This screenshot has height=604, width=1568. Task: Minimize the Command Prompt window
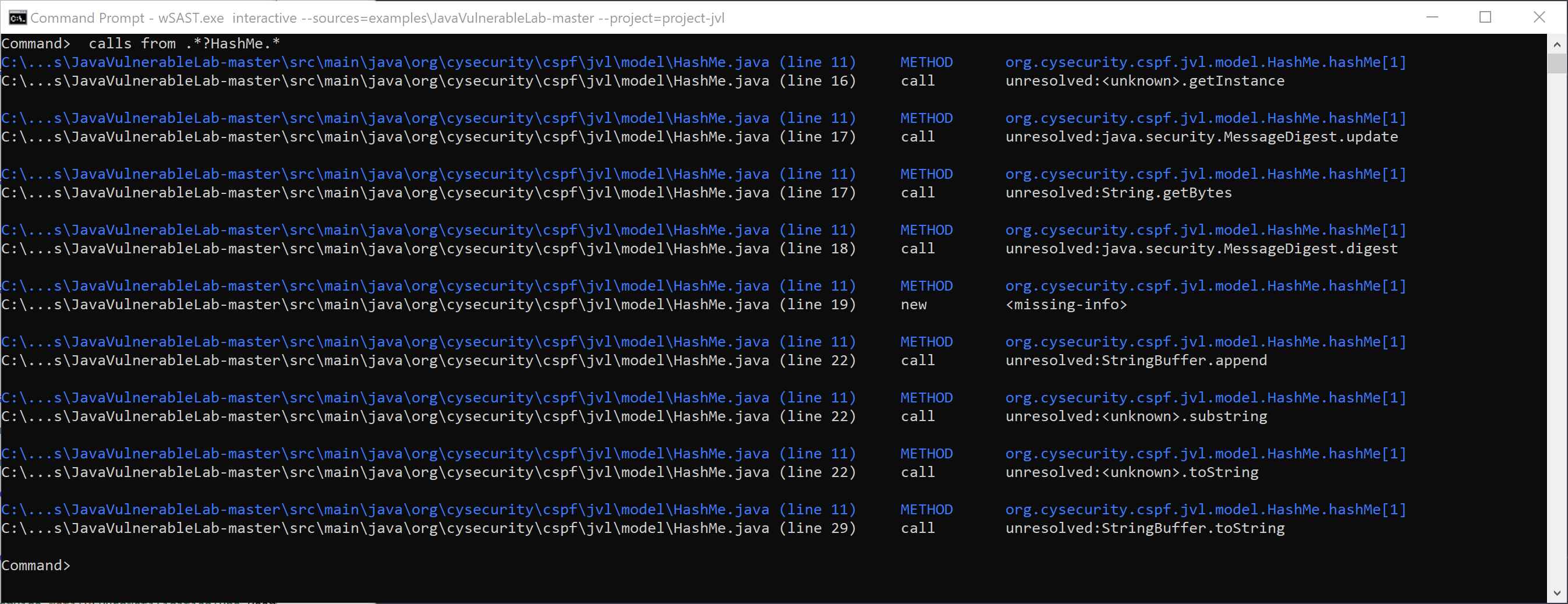tap(1432, 17)
